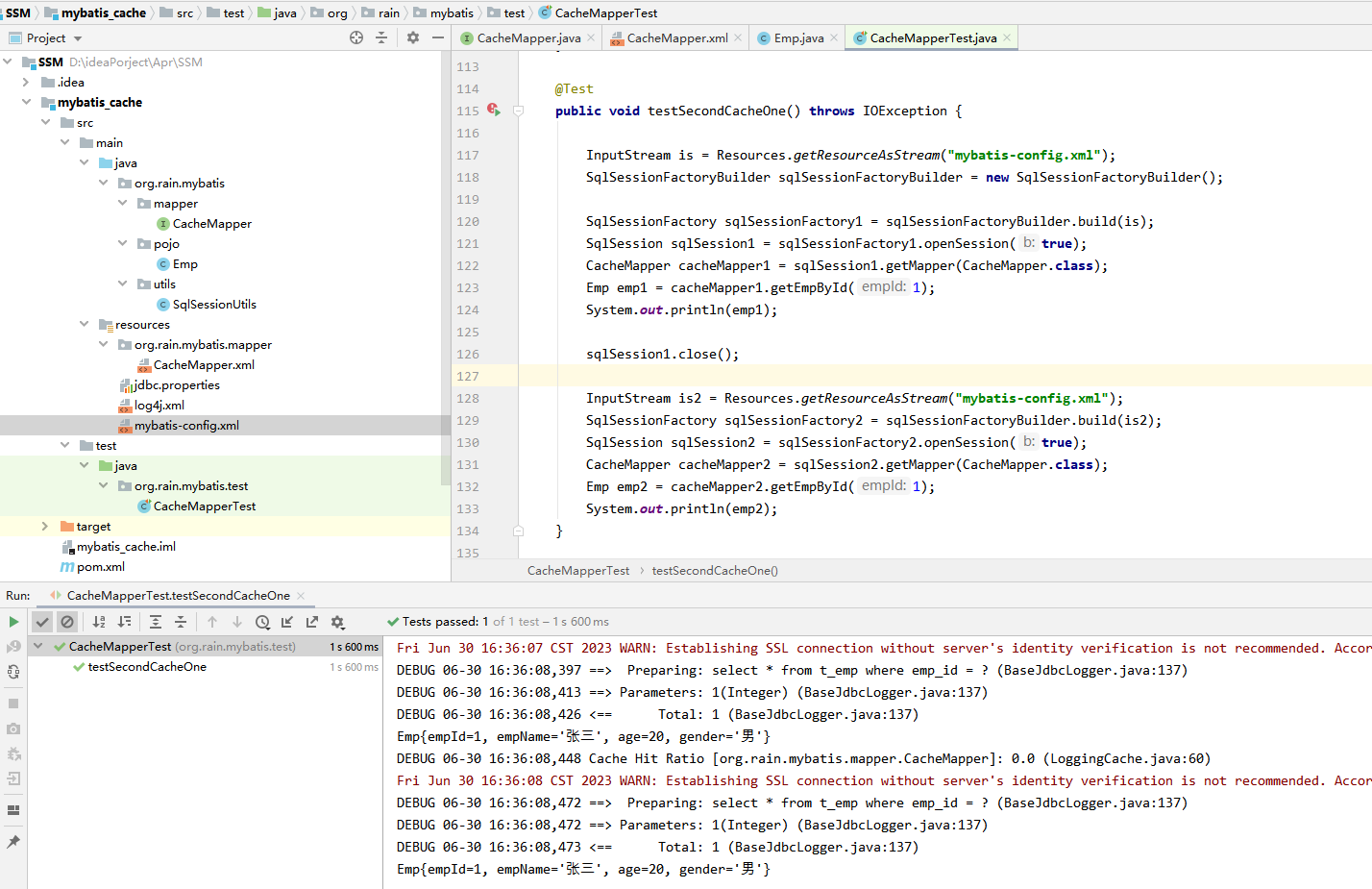Toggle auto-test rerun icon

click(13, 672)
